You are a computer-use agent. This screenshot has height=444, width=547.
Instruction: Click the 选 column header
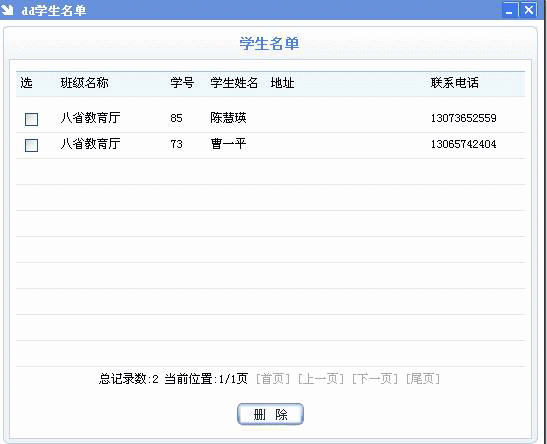pos(27,83)
